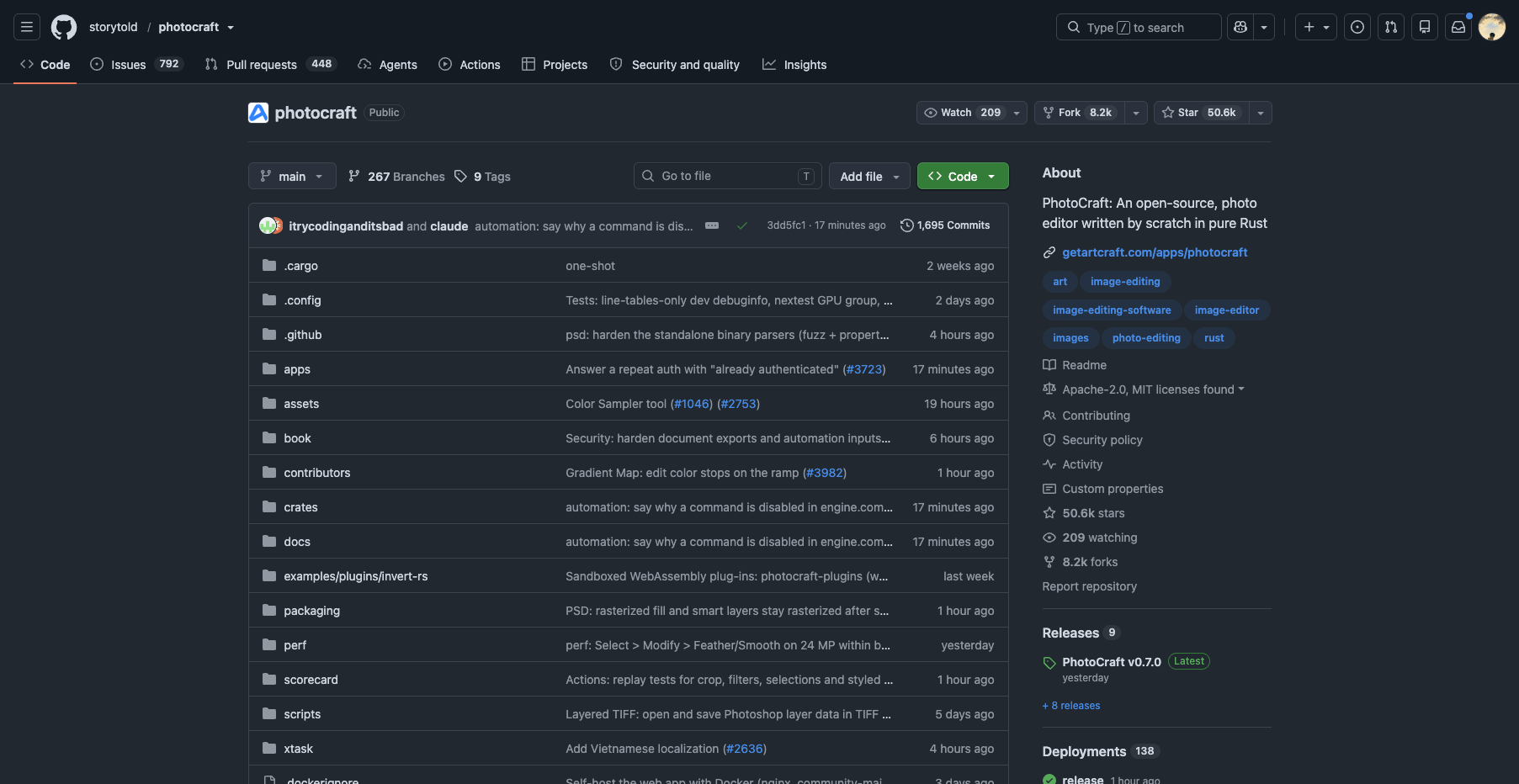Click the Go to file search field
The image size is (1519, 784).
pos(728,176)
